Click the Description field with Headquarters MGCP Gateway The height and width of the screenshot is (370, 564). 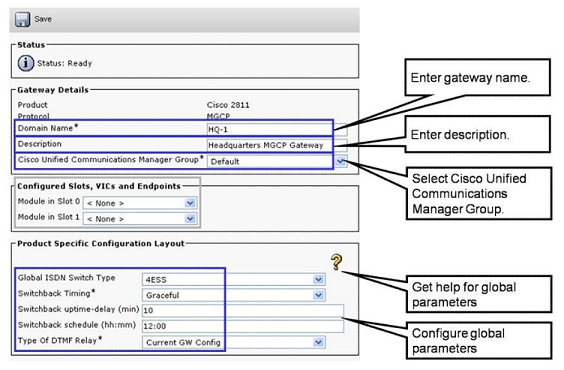(x=277, y=145)
